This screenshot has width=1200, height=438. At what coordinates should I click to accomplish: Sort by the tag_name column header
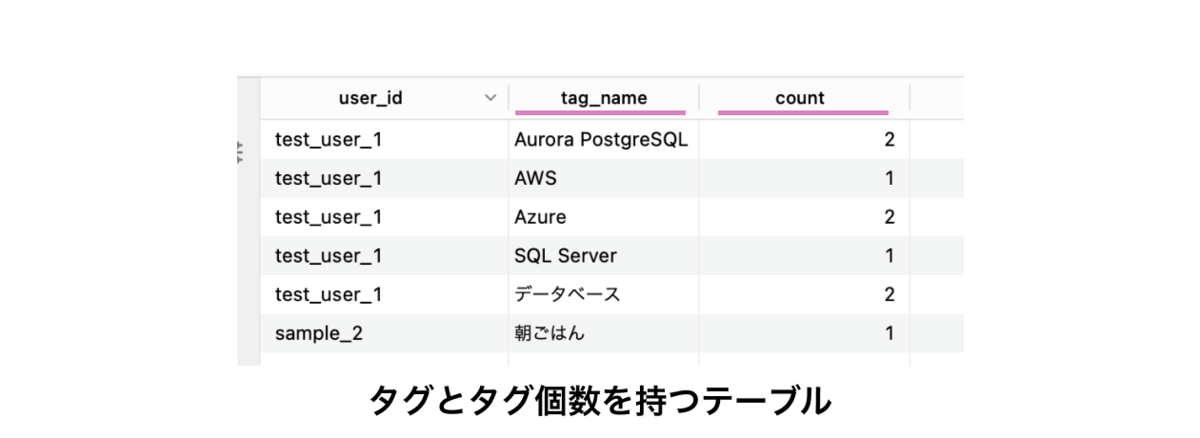pos(603,98)
